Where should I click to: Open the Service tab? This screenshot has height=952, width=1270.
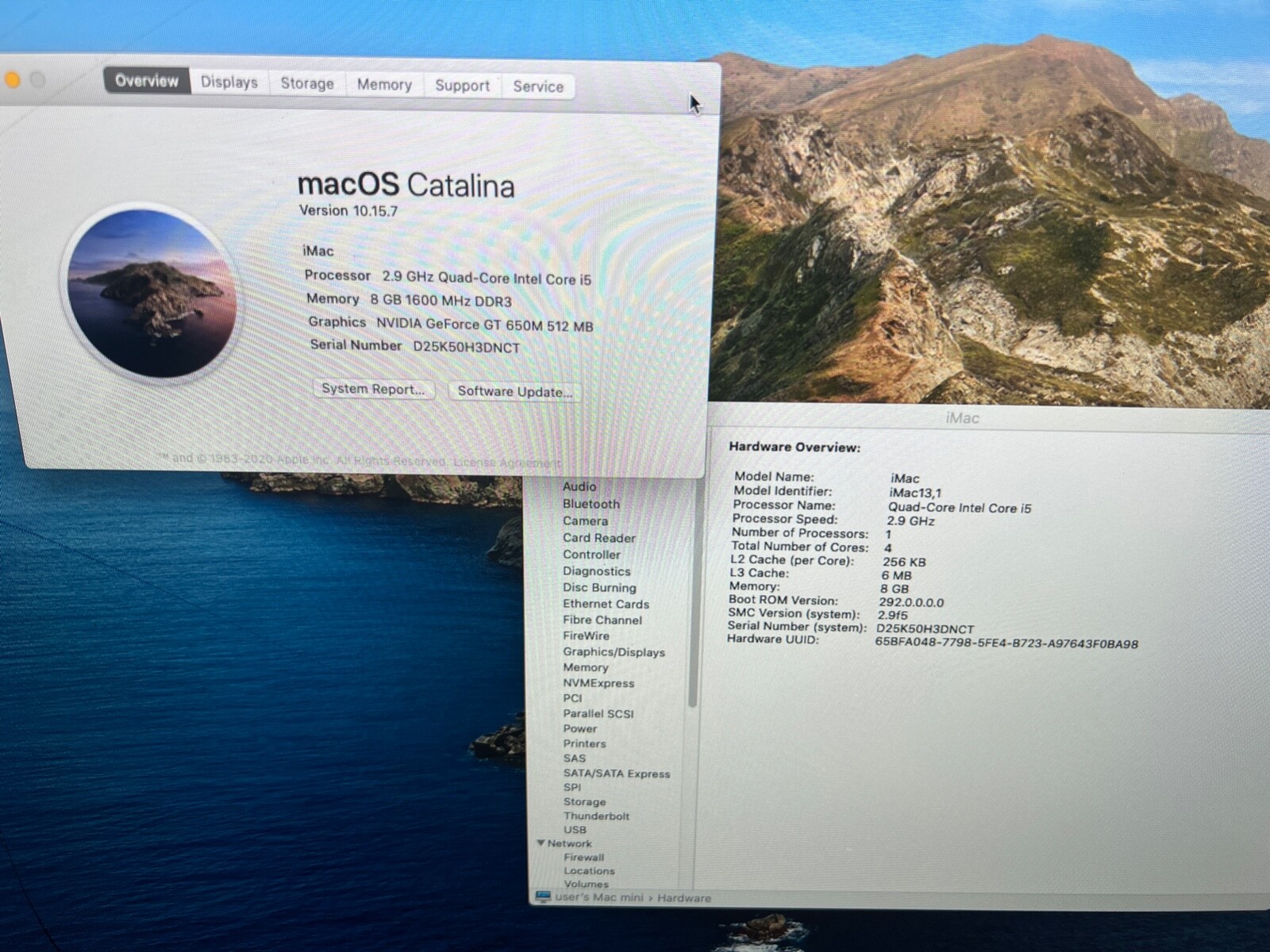tap(538, 86)
